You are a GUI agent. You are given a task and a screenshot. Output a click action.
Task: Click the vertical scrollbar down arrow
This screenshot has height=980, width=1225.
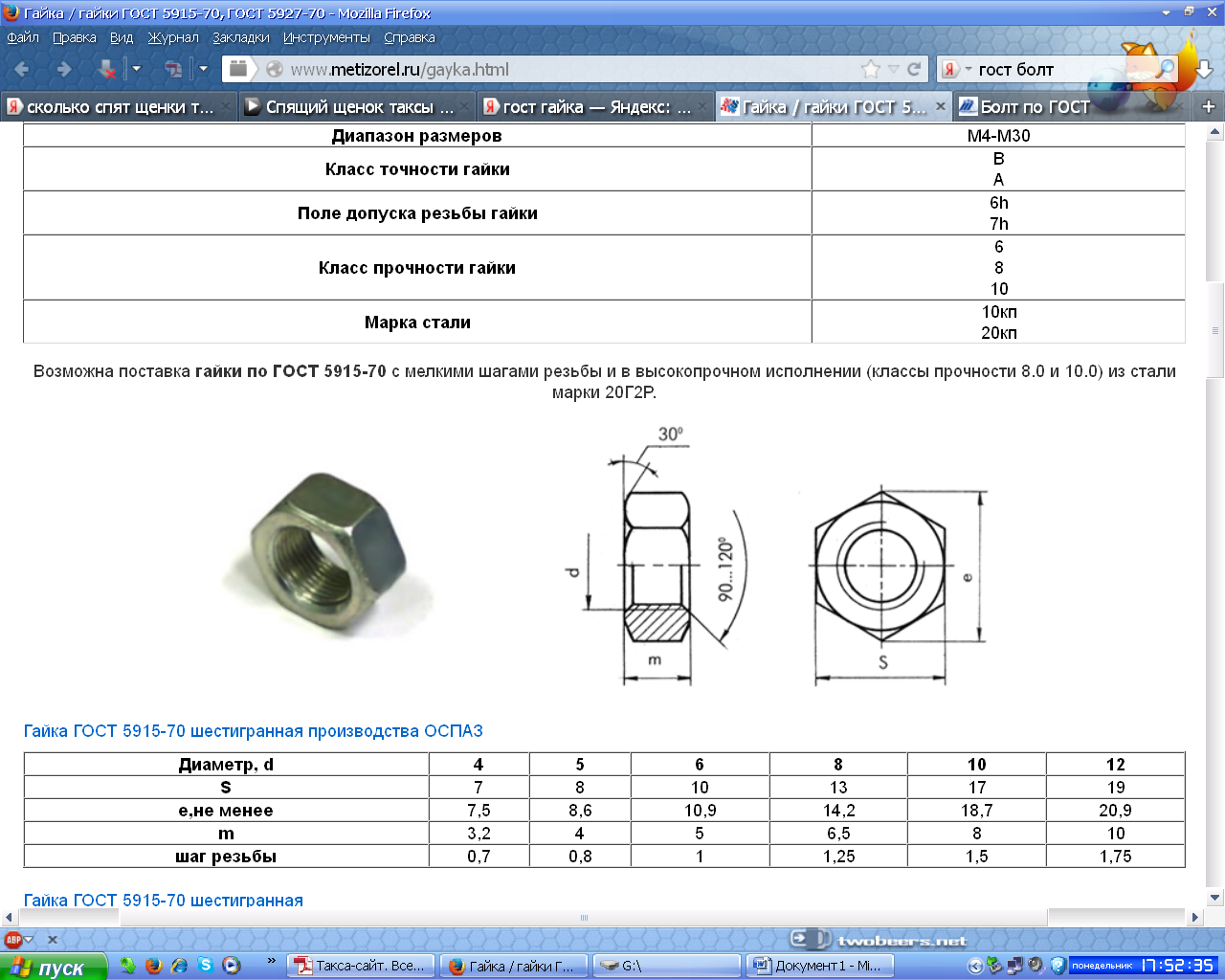(x=1215, y=898)
